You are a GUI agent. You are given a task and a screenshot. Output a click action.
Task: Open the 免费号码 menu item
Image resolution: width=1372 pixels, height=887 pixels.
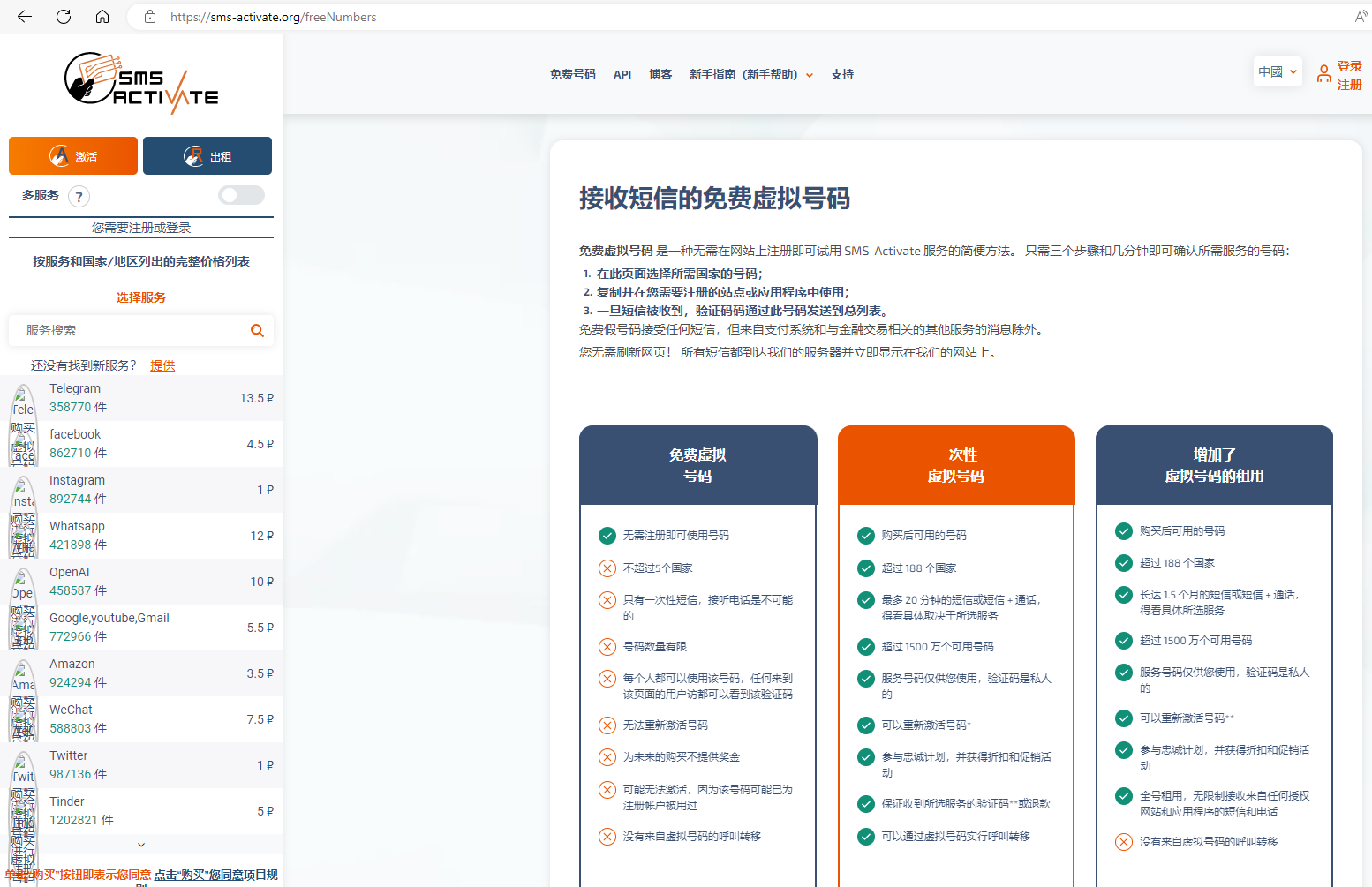(572, 75)
